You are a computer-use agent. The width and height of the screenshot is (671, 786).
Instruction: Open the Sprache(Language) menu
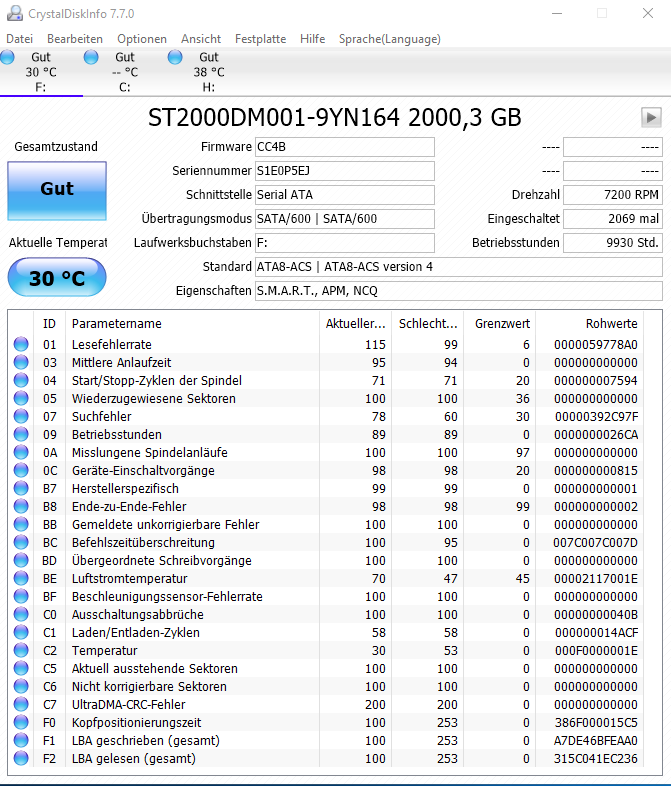pos(390,39)
